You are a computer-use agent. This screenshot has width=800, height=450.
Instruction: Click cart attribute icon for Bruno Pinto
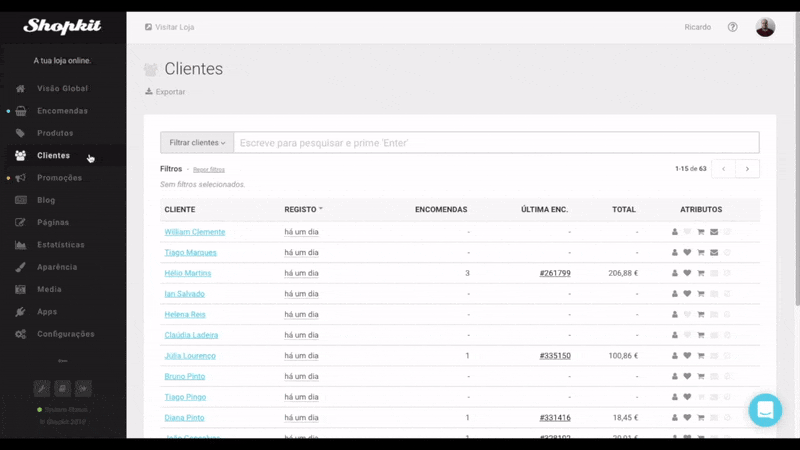coord(701,377)
